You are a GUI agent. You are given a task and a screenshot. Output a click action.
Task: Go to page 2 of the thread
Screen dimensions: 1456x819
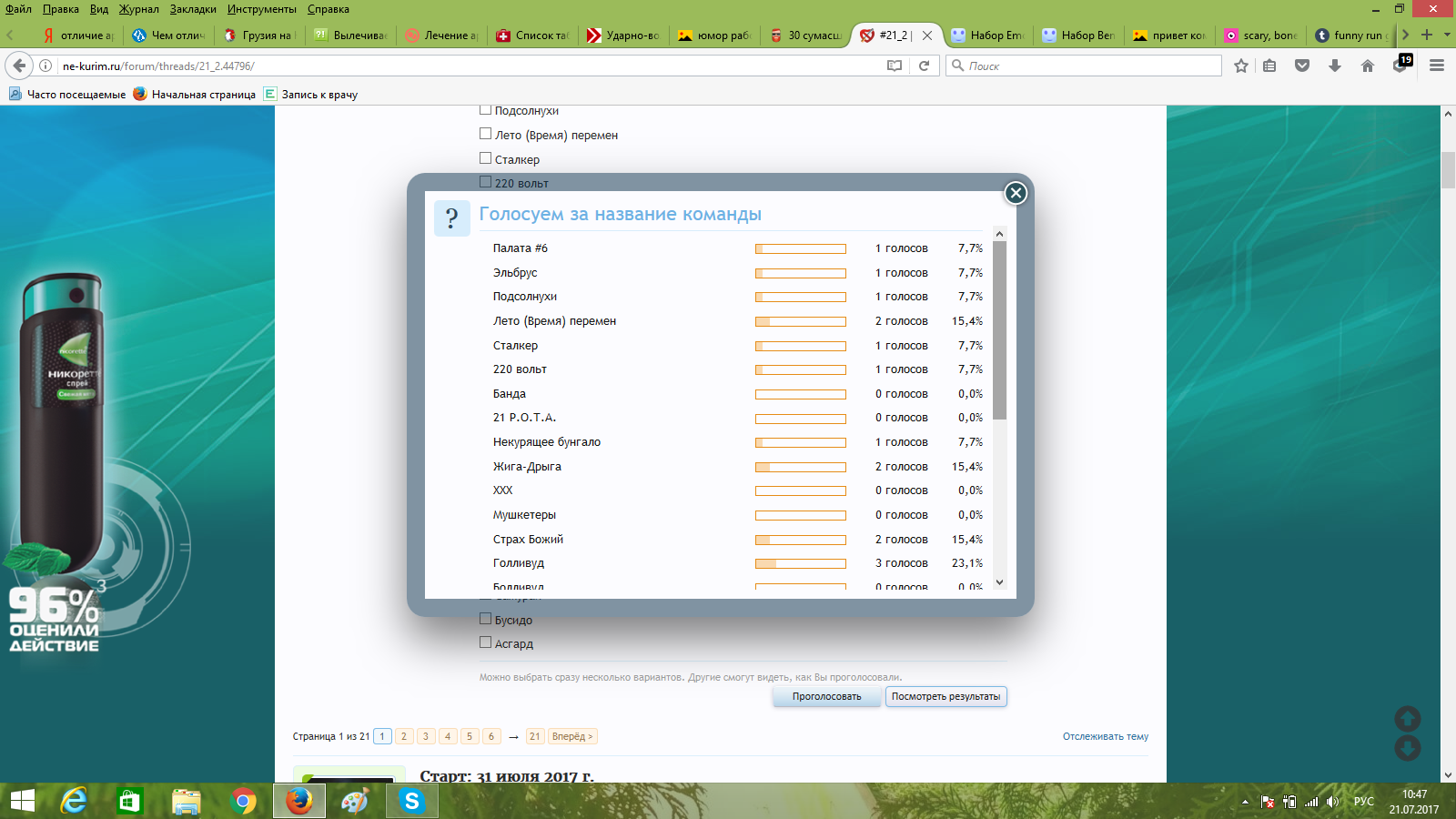(x=404, y=736)
